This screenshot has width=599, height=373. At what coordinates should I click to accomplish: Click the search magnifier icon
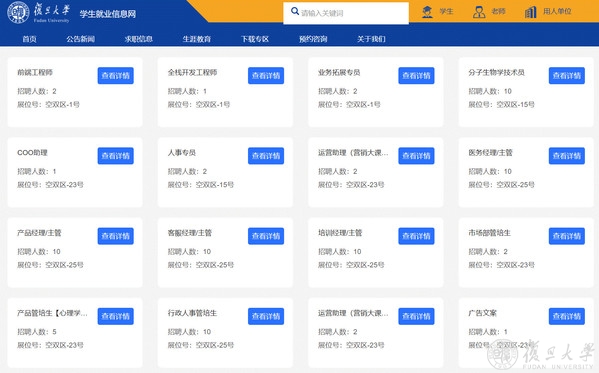295,11
